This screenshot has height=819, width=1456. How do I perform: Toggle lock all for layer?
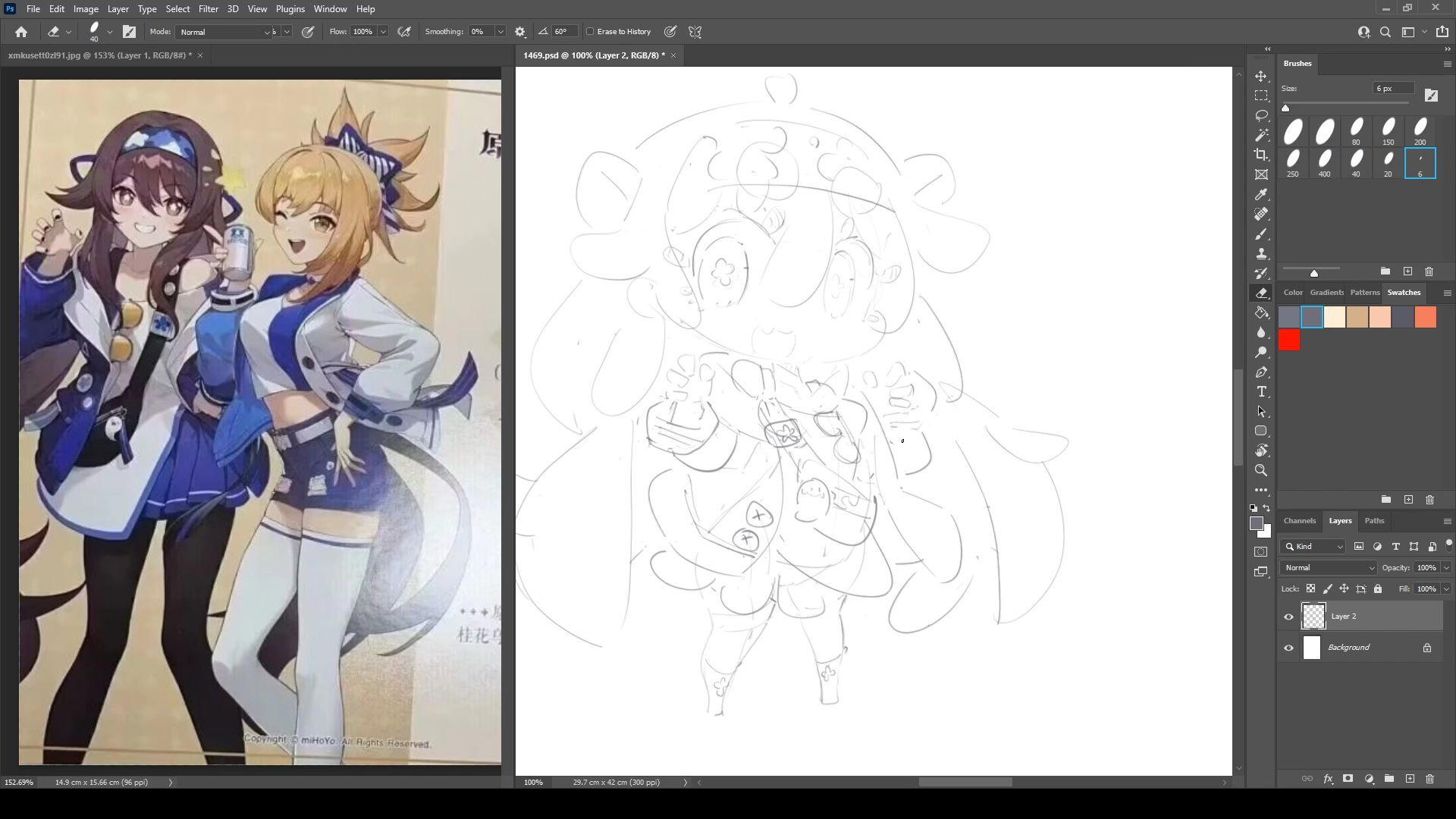[1378, 588]
